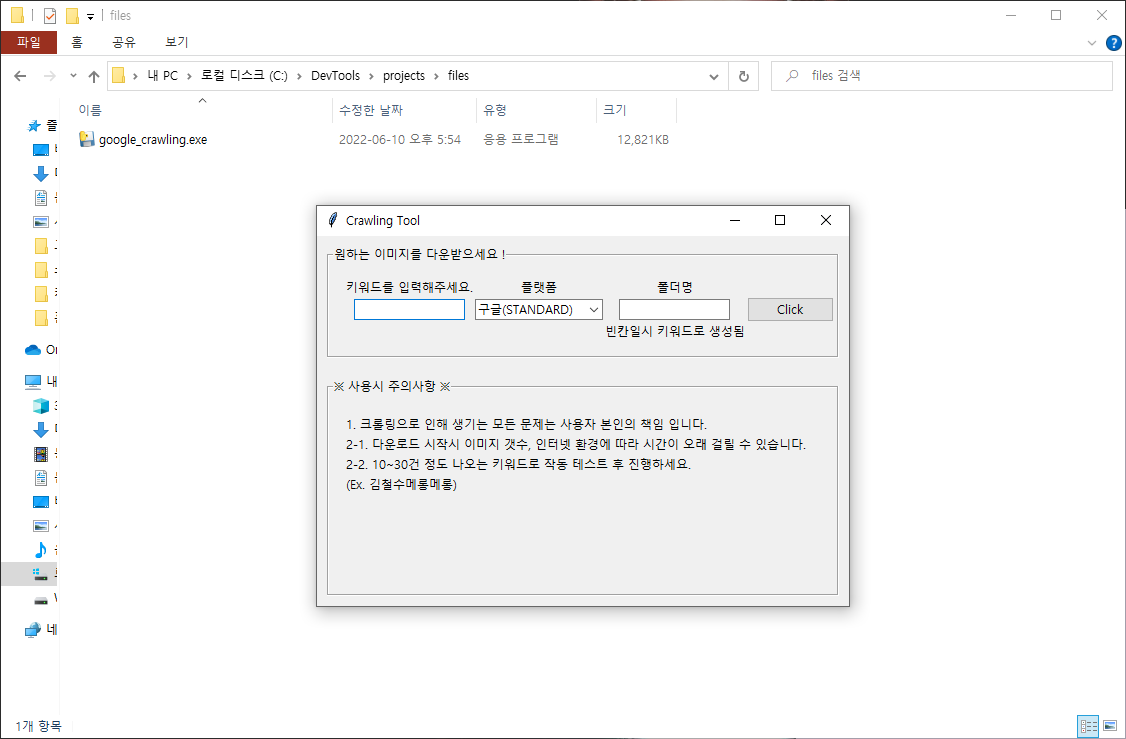The height and width of the screenshot is (739, 1126).
Task: Click the Properties checkmark icon in title bar
Action: point(50,16)
